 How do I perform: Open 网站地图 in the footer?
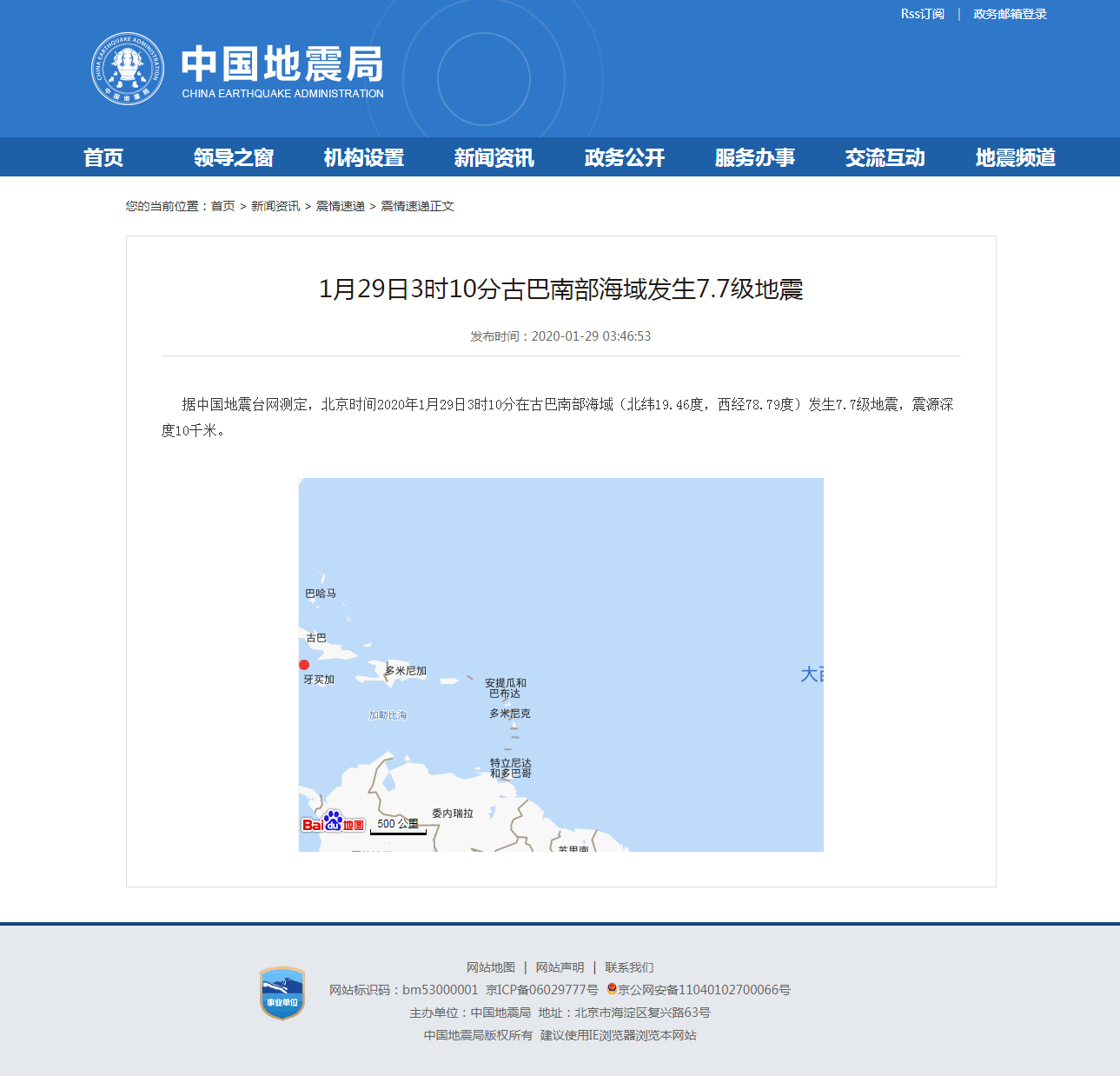pos(491,967)
